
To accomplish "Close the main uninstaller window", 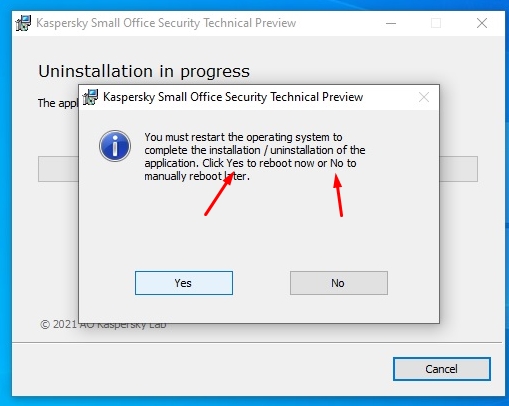I will pyautogui.click(x=482, y=23).
